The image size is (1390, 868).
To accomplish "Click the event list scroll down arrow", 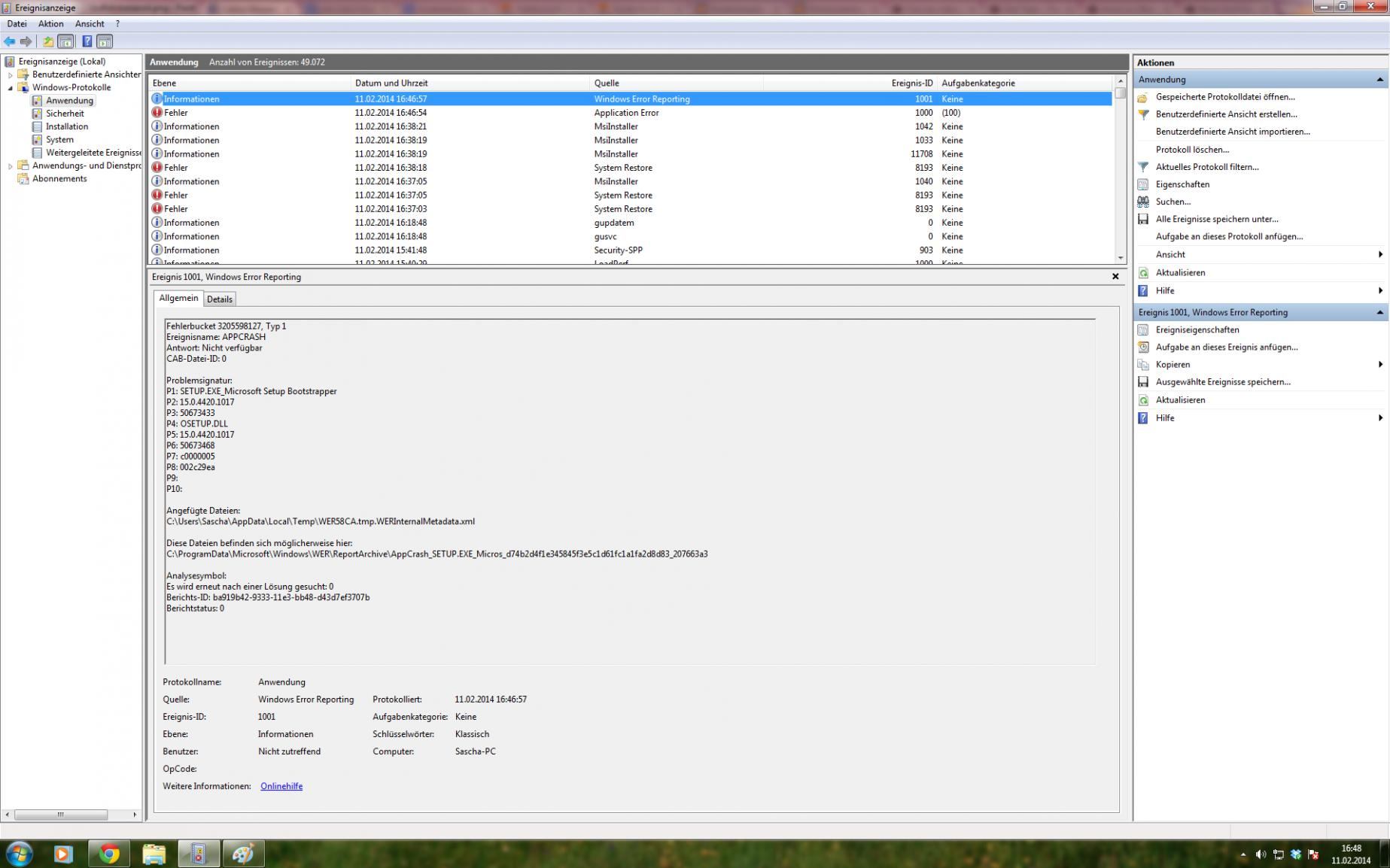I will coord(1121,258).
